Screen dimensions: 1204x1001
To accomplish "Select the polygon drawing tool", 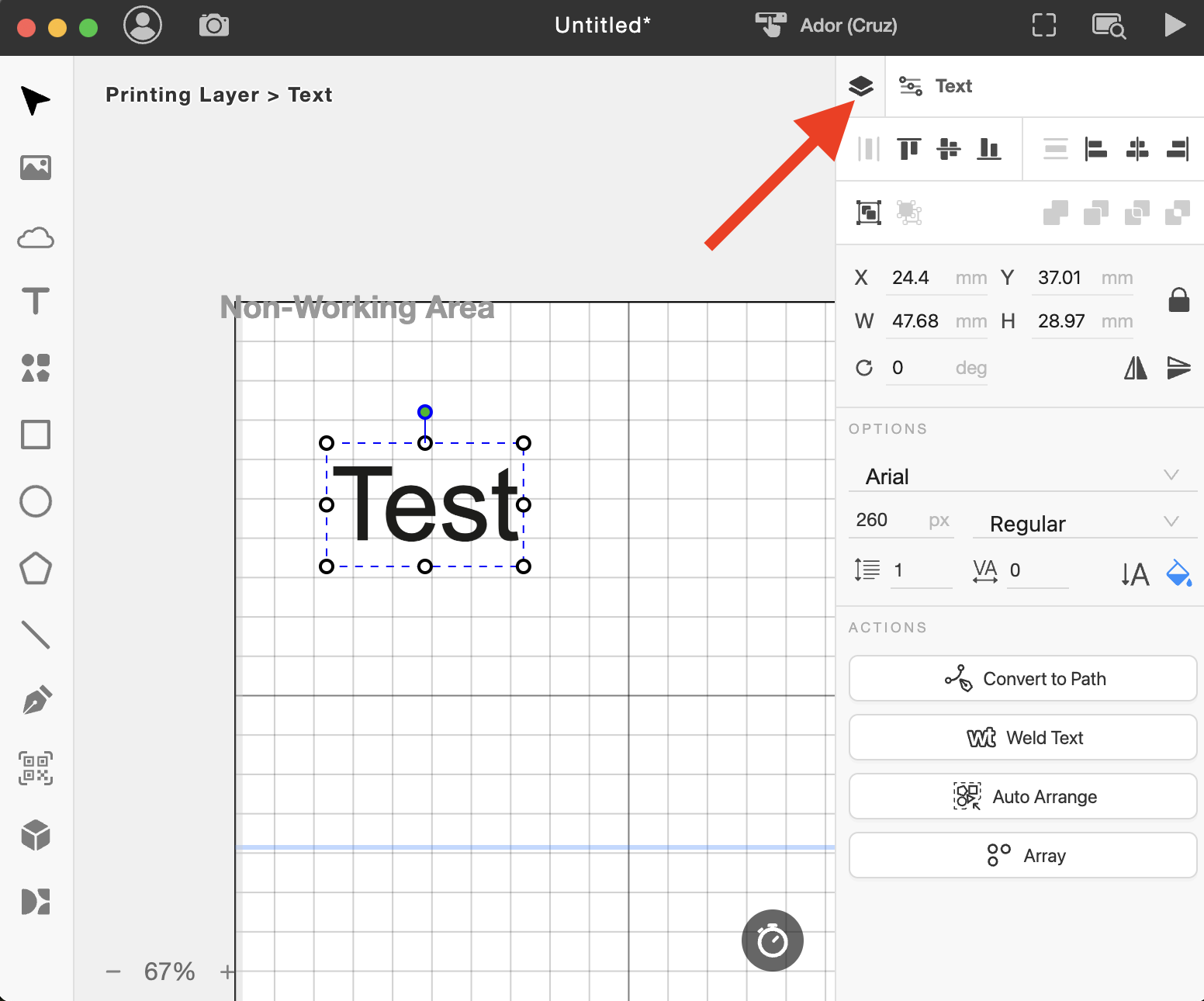I will click(36, 569).
